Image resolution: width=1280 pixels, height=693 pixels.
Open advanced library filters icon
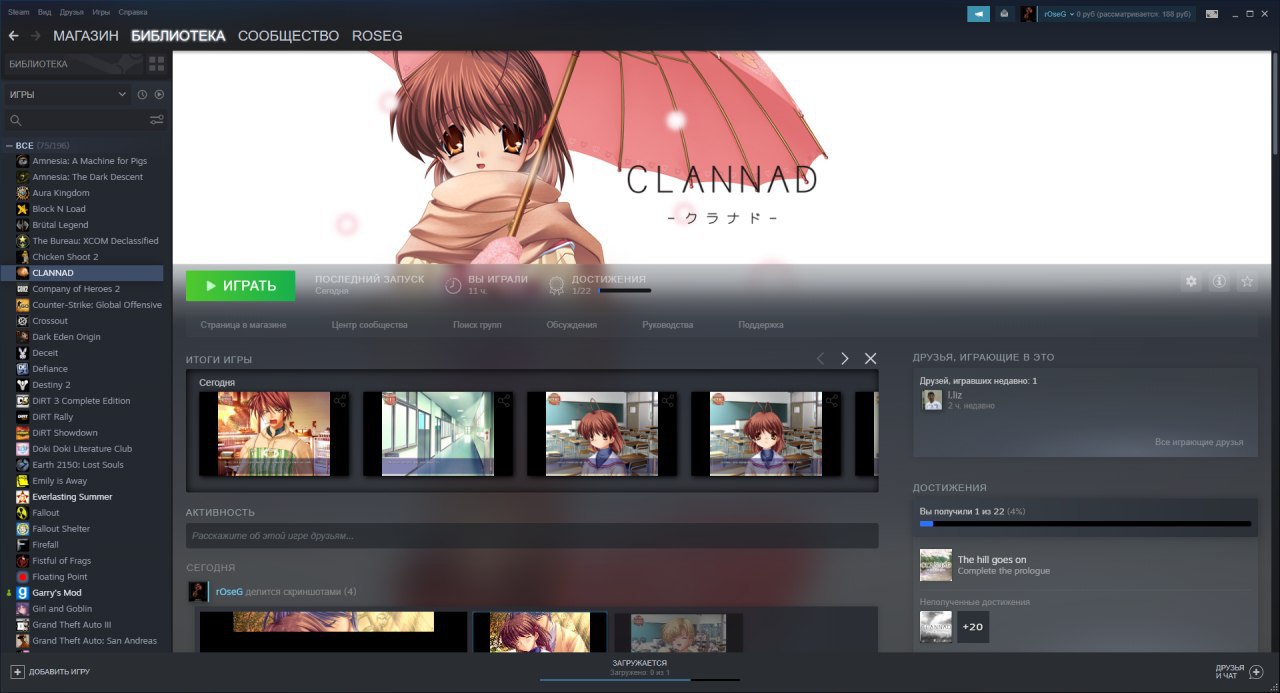157,120
